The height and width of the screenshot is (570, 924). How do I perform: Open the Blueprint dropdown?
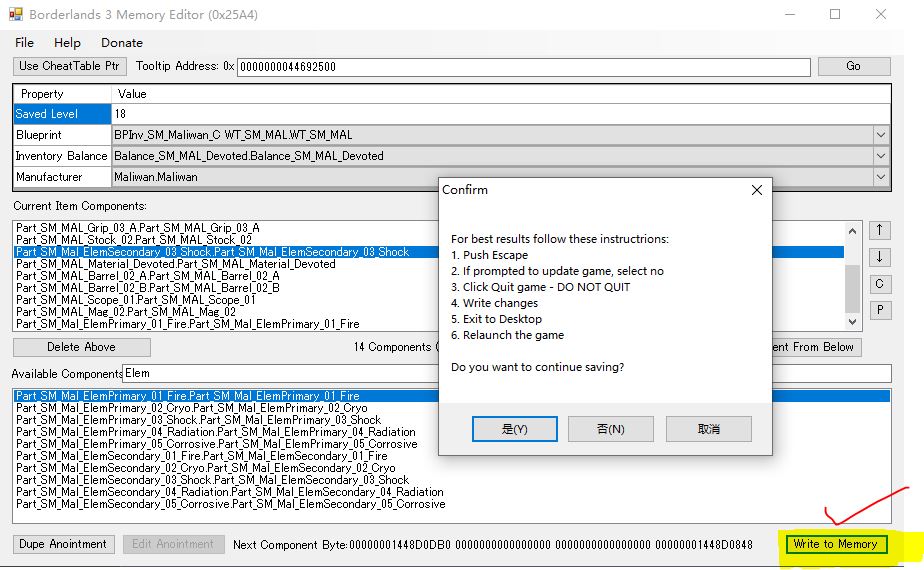pos(881,135)
